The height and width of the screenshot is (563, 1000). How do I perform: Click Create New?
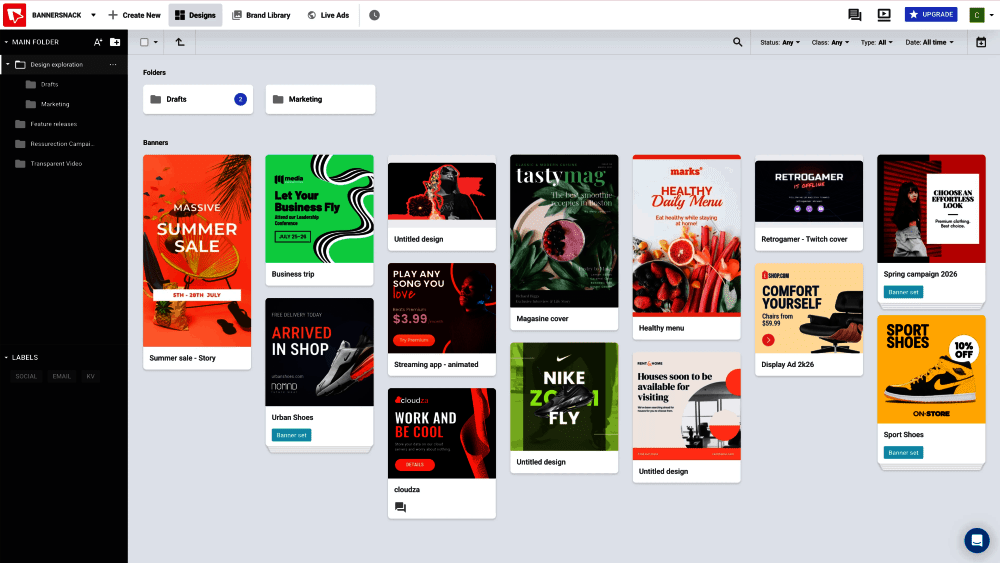pyautogui.click(x=134, y=15)
